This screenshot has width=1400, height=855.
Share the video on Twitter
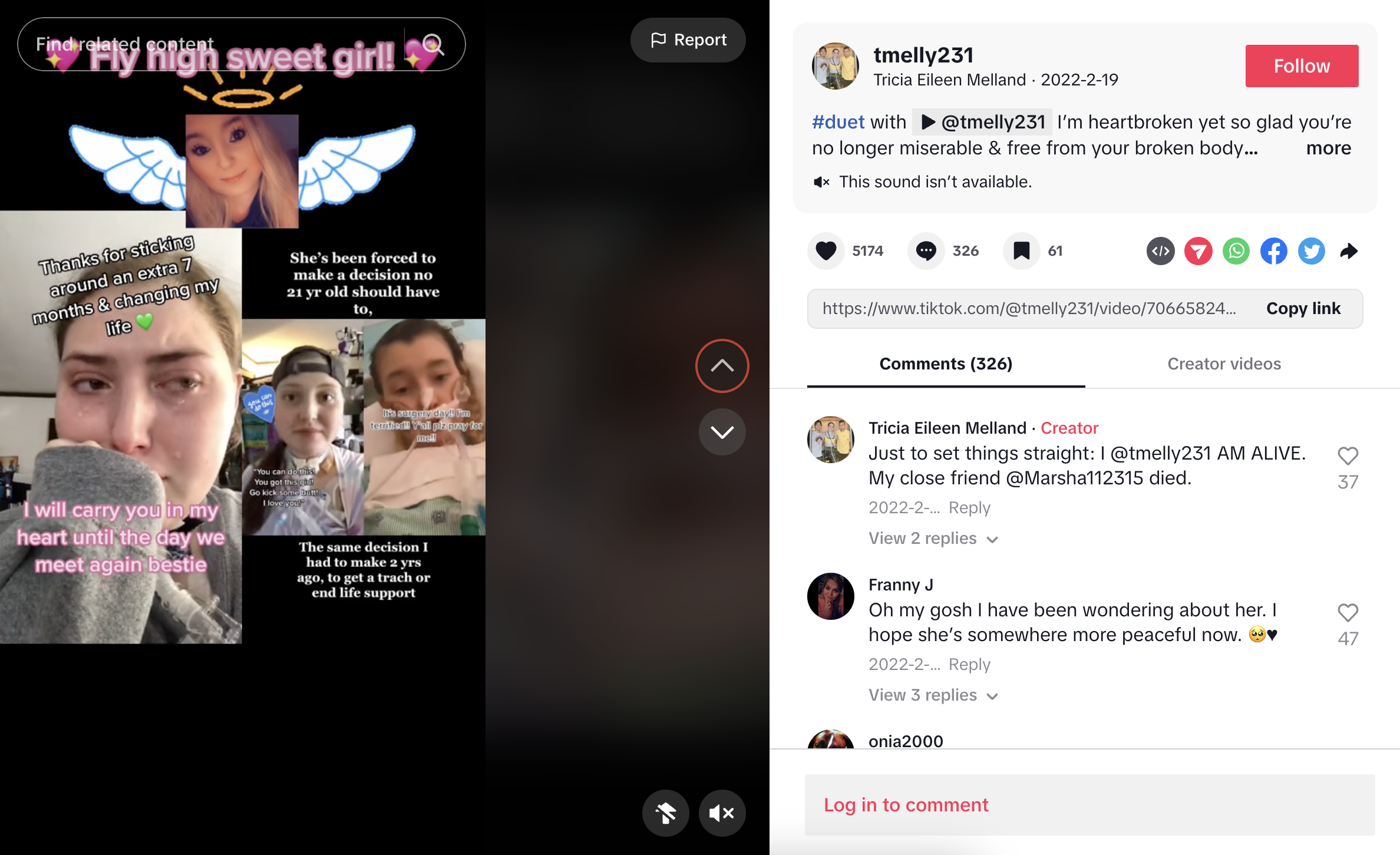pos(1311,251)
